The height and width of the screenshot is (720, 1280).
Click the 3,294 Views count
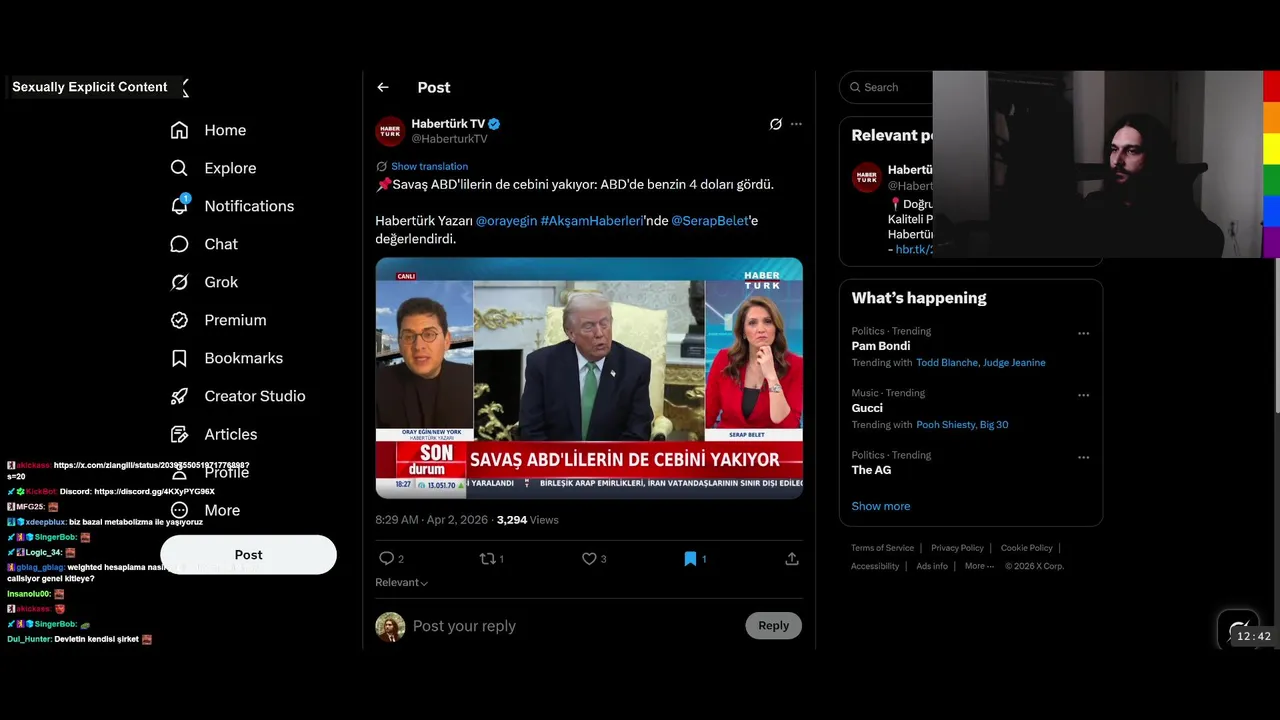point(527,520)
